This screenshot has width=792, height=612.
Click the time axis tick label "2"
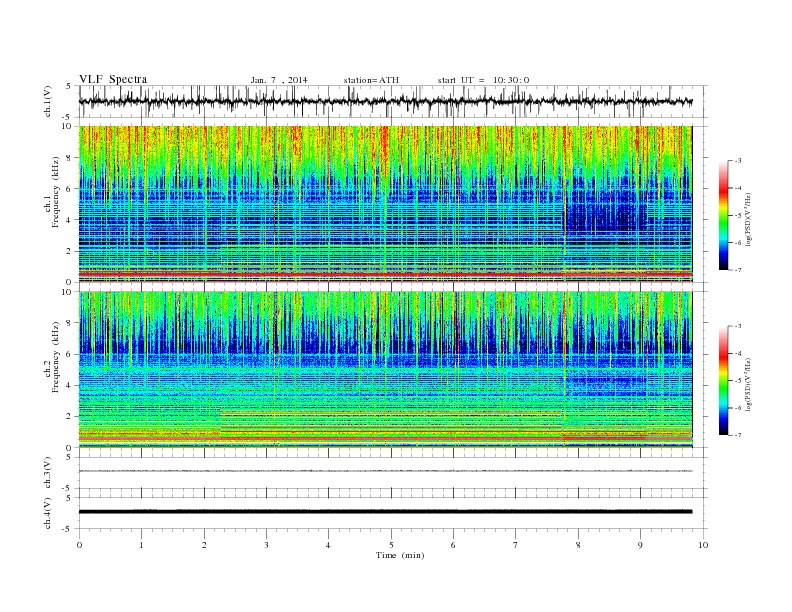204,545
